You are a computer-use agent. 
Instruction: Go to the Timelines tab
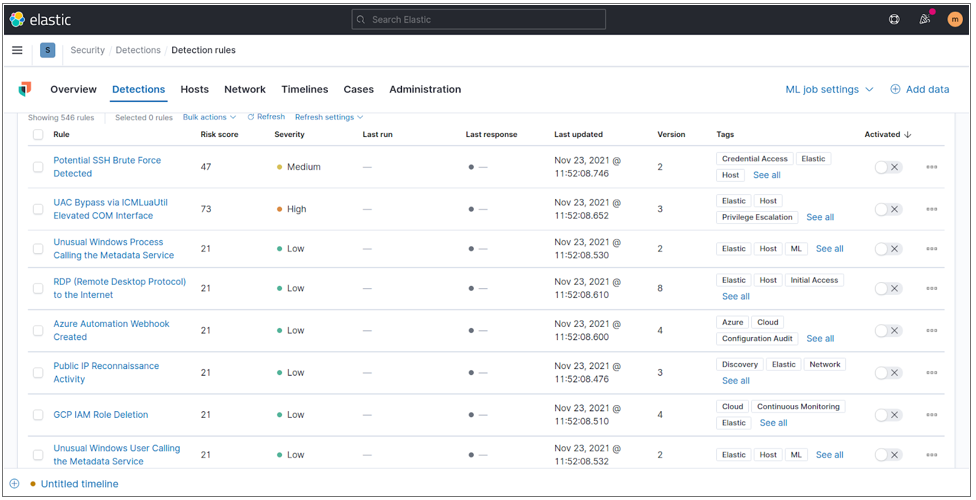point(304,89)
